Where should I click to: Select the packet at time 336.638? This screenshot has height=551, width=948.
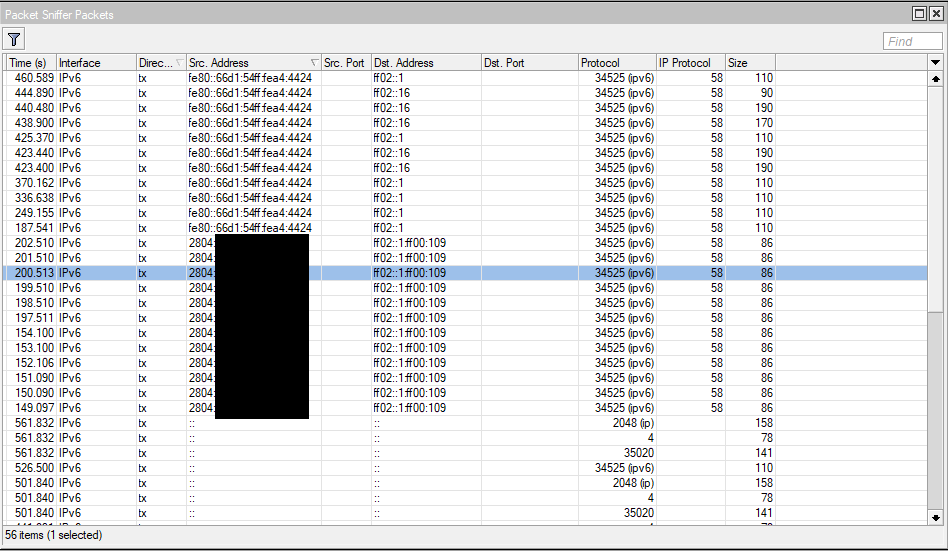(x=464, y=198)
